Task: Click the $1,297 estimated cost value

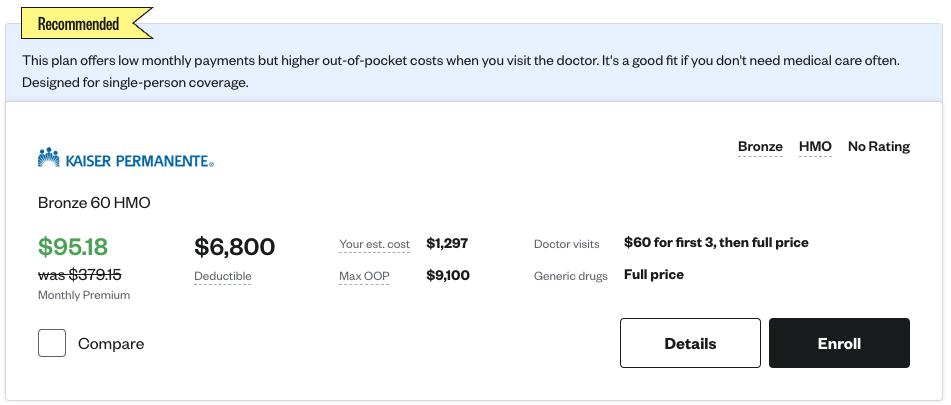Action: pos(447,244)
